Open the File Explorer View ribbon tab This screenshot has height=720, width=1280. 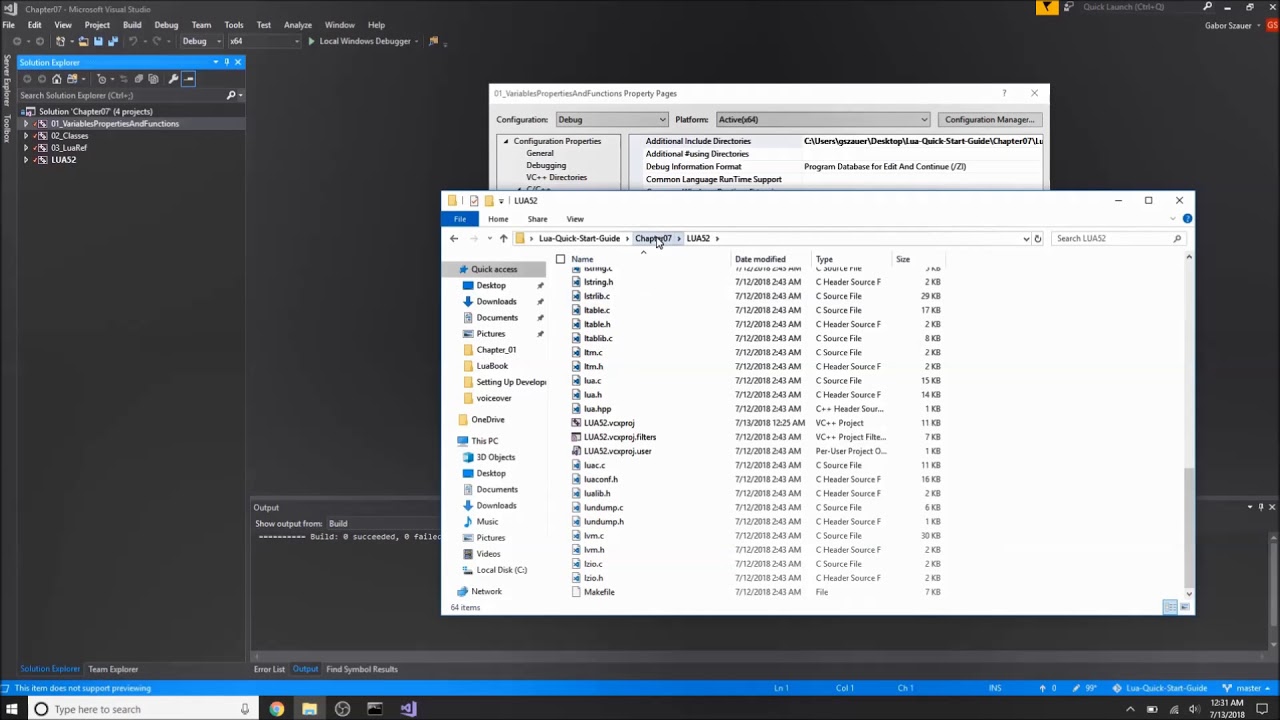(575, 219)
